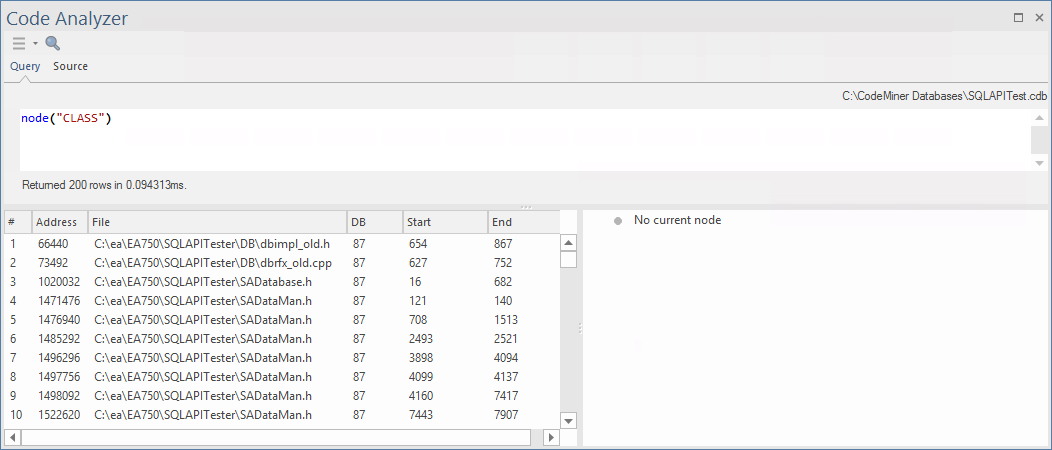Switch to the Query tab

point(25,66)
